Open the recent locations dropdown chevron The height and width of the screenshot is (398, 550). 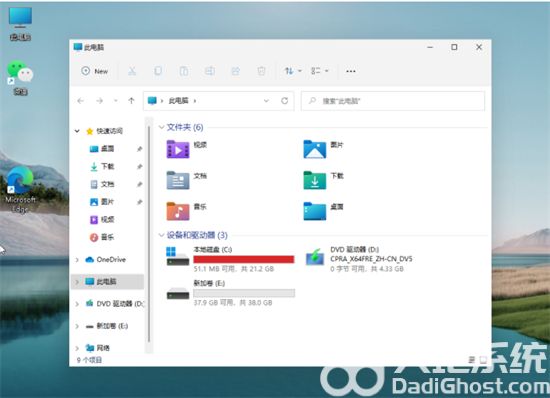coord(116,101)
